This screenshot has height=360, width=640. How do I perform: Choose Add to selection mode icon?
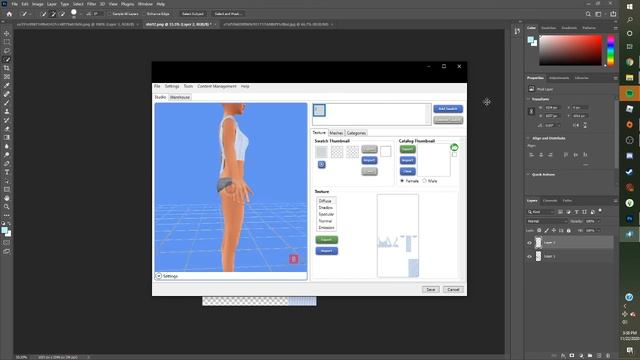53,14
